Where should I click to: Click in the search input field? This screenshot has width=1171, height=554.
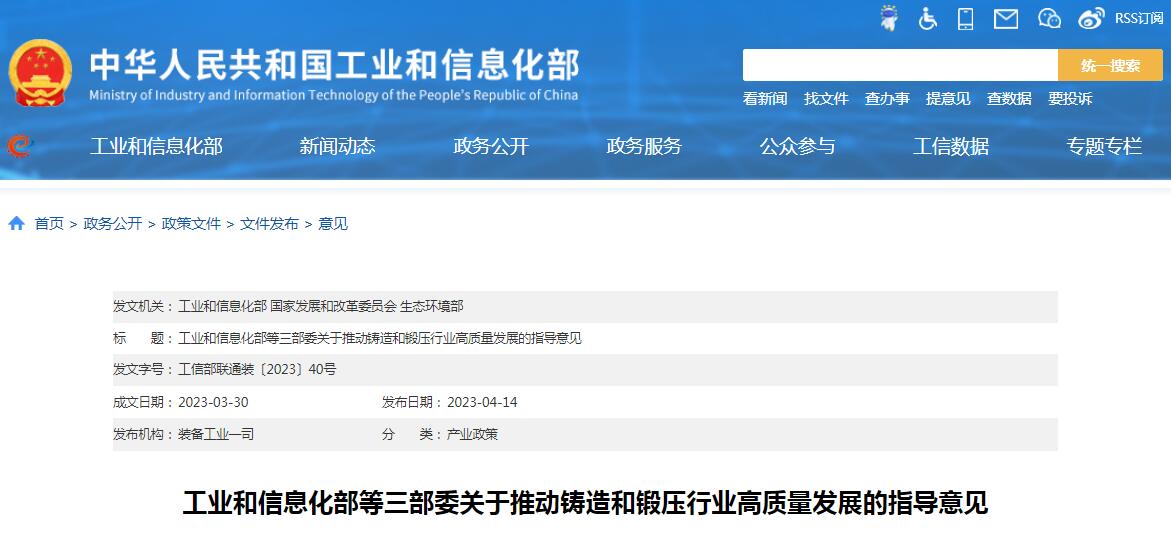[899, 65]
